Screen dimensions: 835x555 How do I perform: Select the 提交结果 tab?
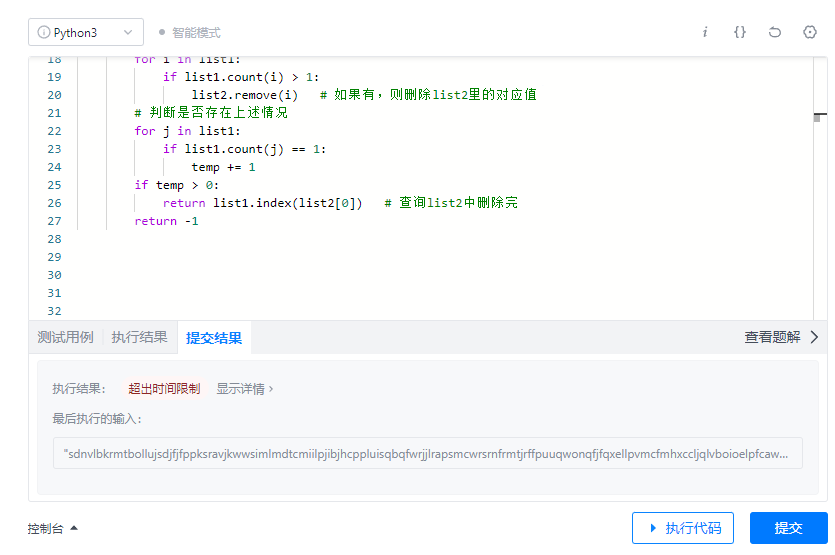pos(214,338)
